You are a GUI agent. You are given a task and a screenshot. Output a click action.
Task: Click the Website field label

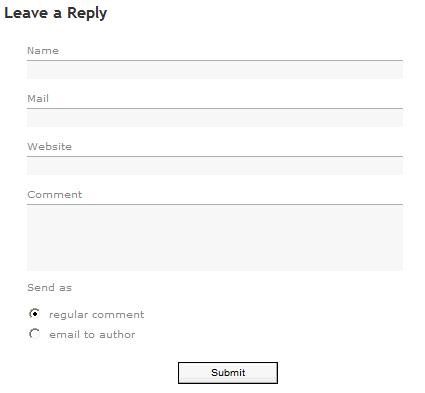49,147
